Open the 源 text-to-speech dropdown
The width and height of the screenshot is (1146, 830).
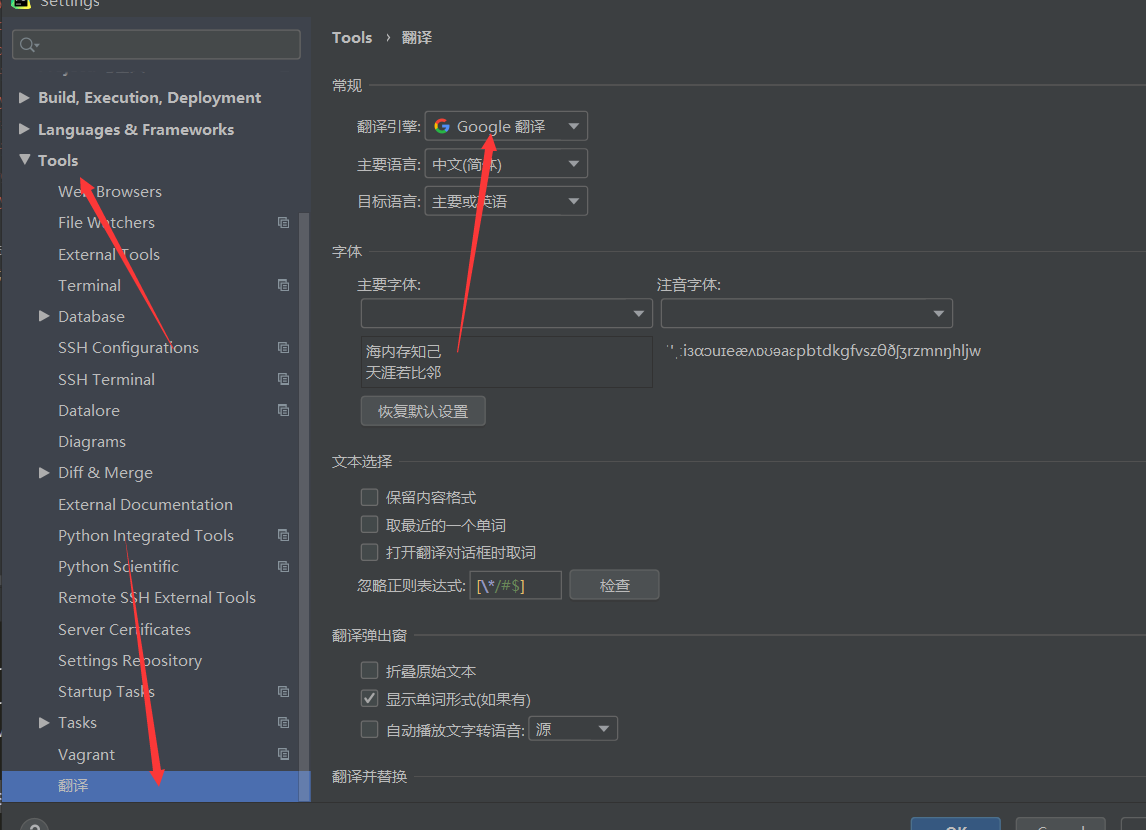click(573, 728)
